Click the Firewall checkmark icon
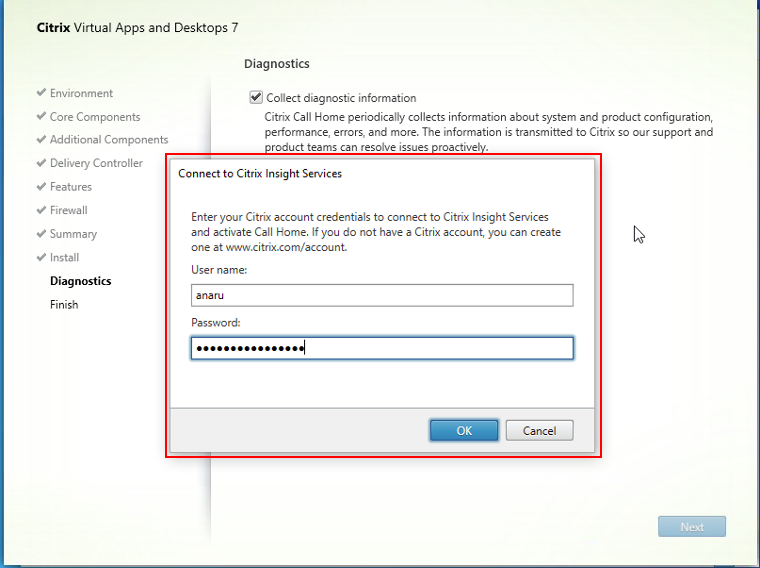 (42, 210)
